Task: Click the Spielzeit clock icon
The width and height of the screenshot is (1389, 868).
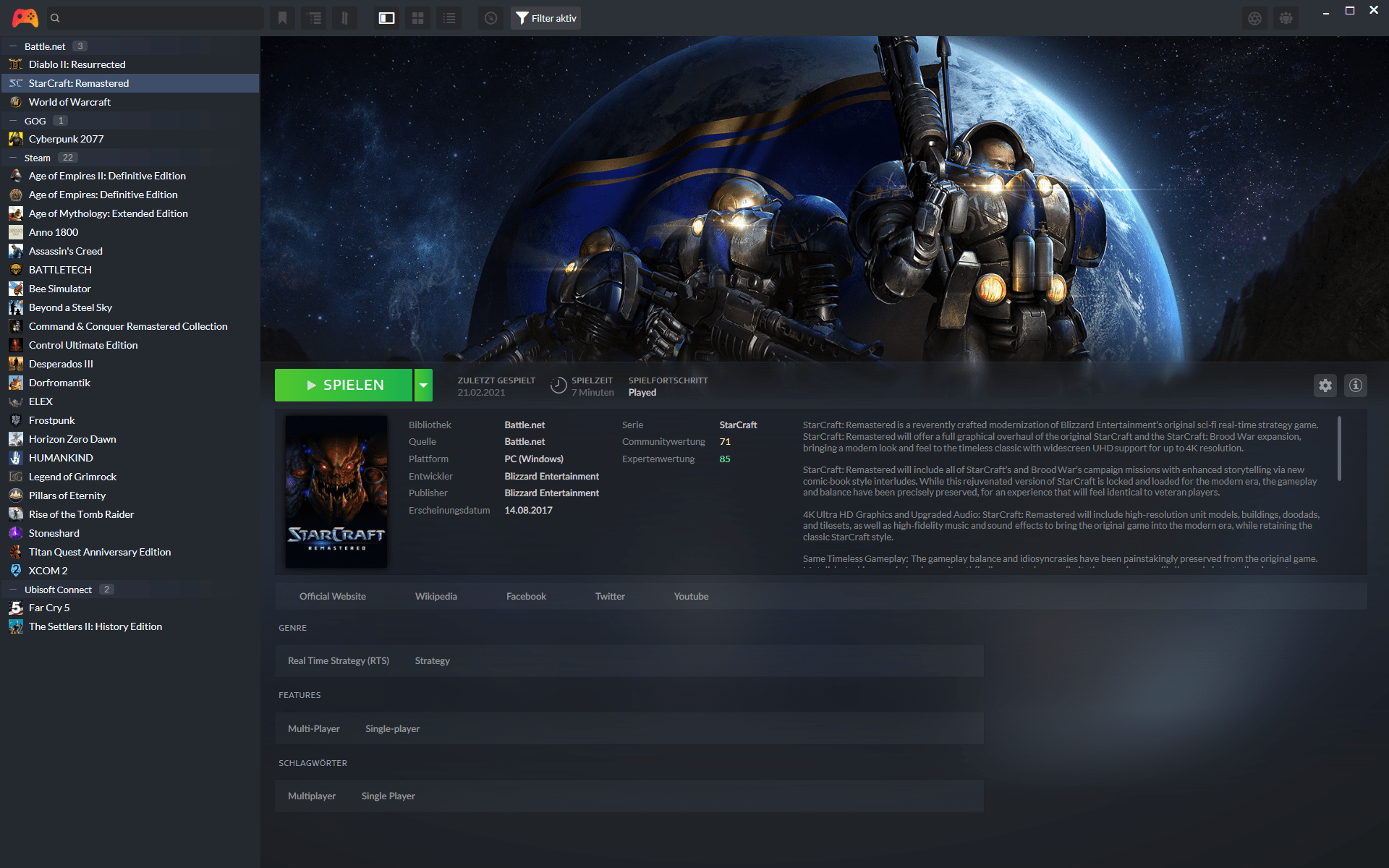Action: click(x=558, y=386)
